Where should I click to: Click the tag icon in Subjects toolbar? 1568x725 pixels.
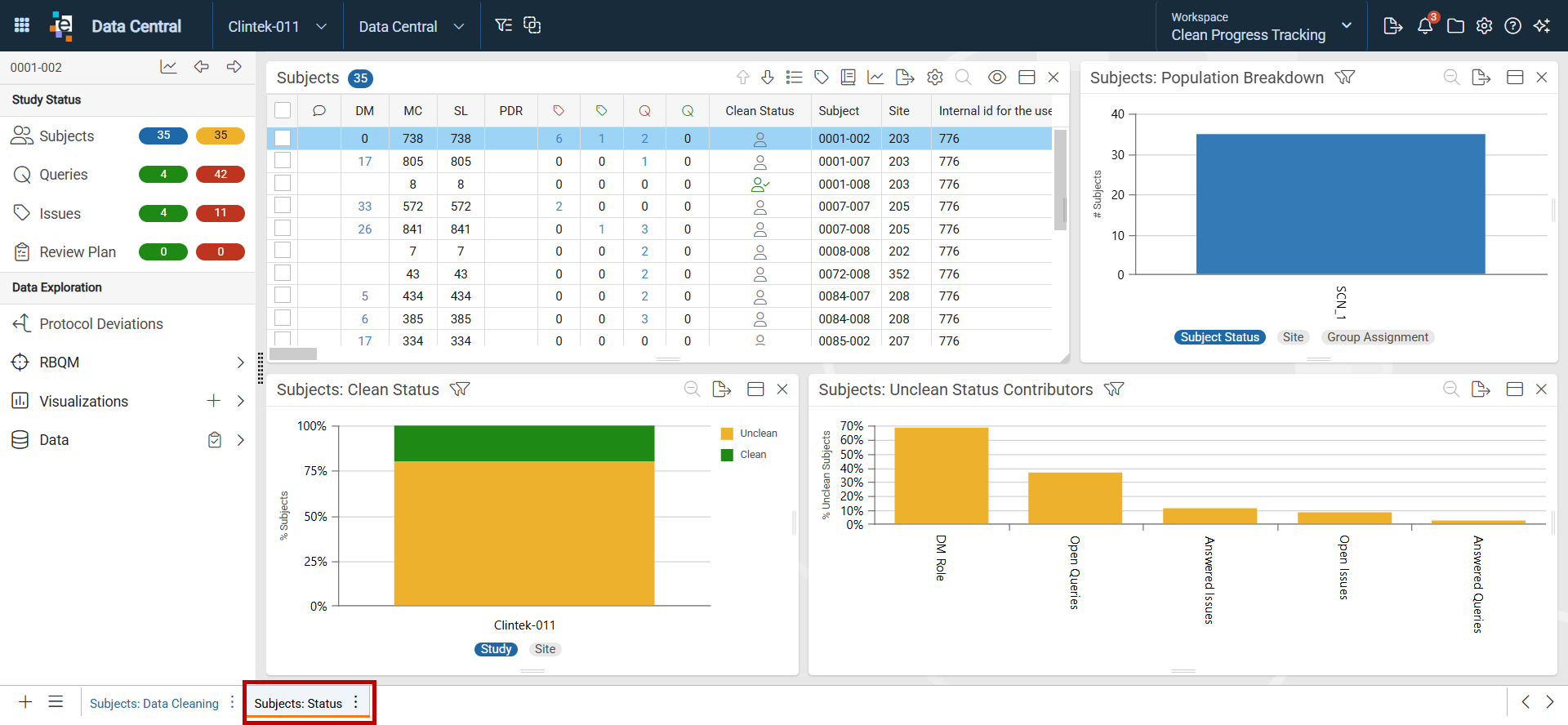click(x=822, y=77)
